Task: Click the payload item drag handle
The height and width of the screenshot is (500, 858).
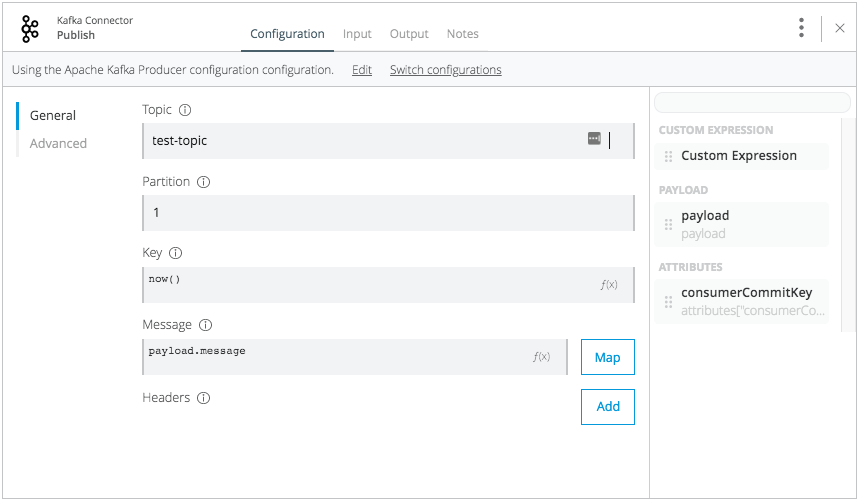Action: click(x=668, y=224)
